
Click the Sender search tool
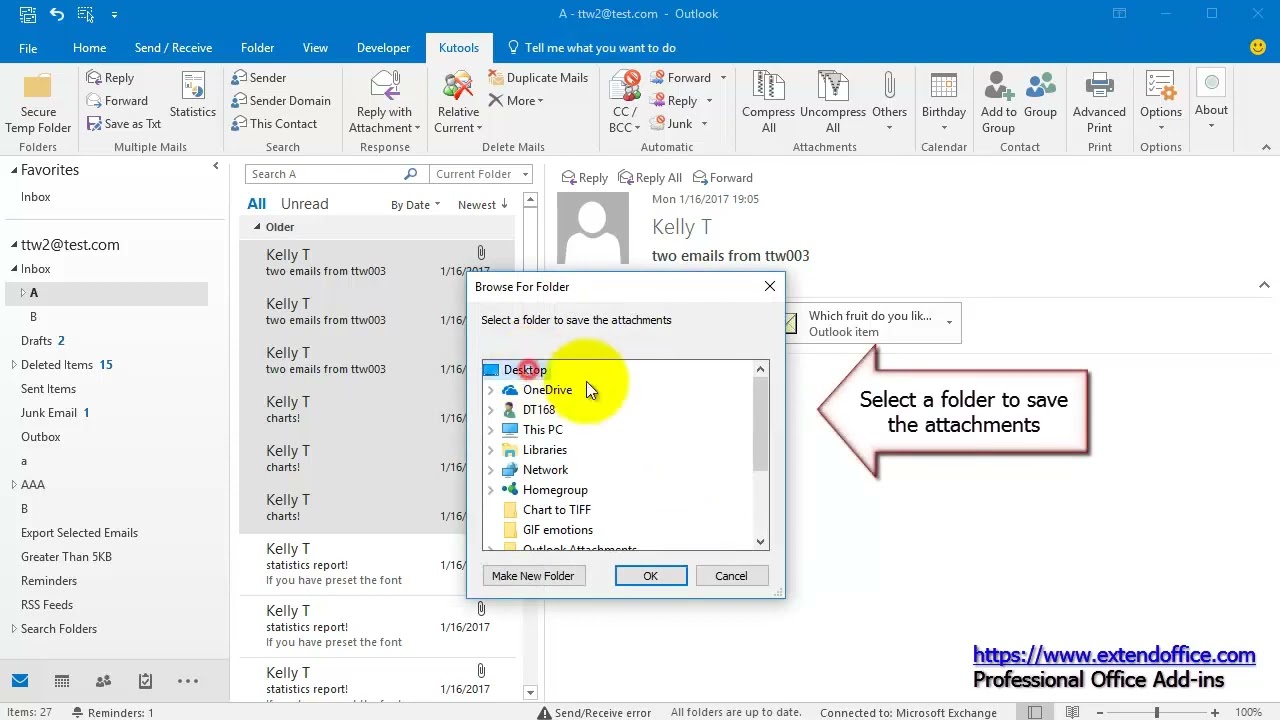pos(259,78)
